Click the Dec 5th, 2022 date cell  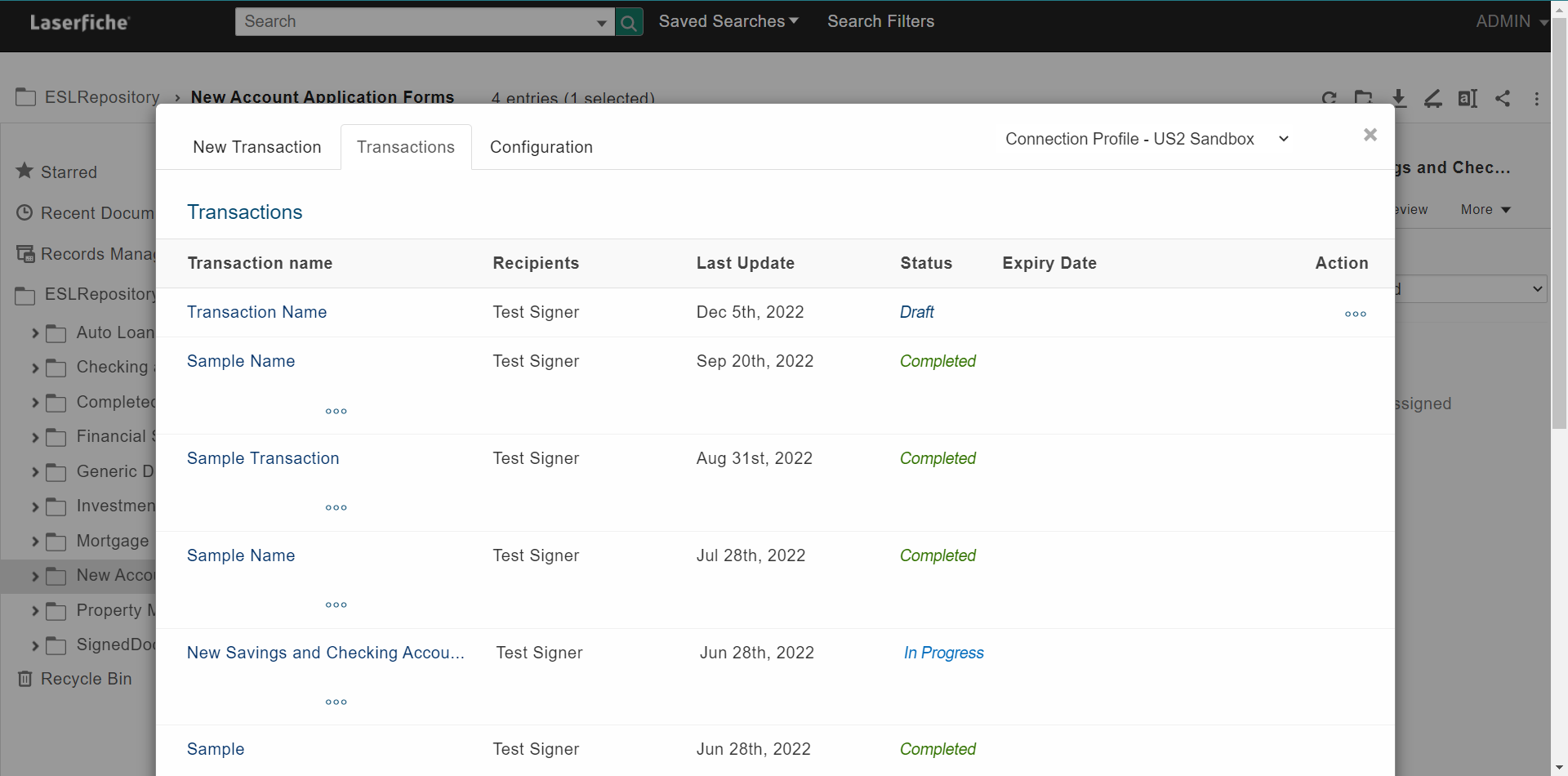pyautogui.click(x=750, y=312)
